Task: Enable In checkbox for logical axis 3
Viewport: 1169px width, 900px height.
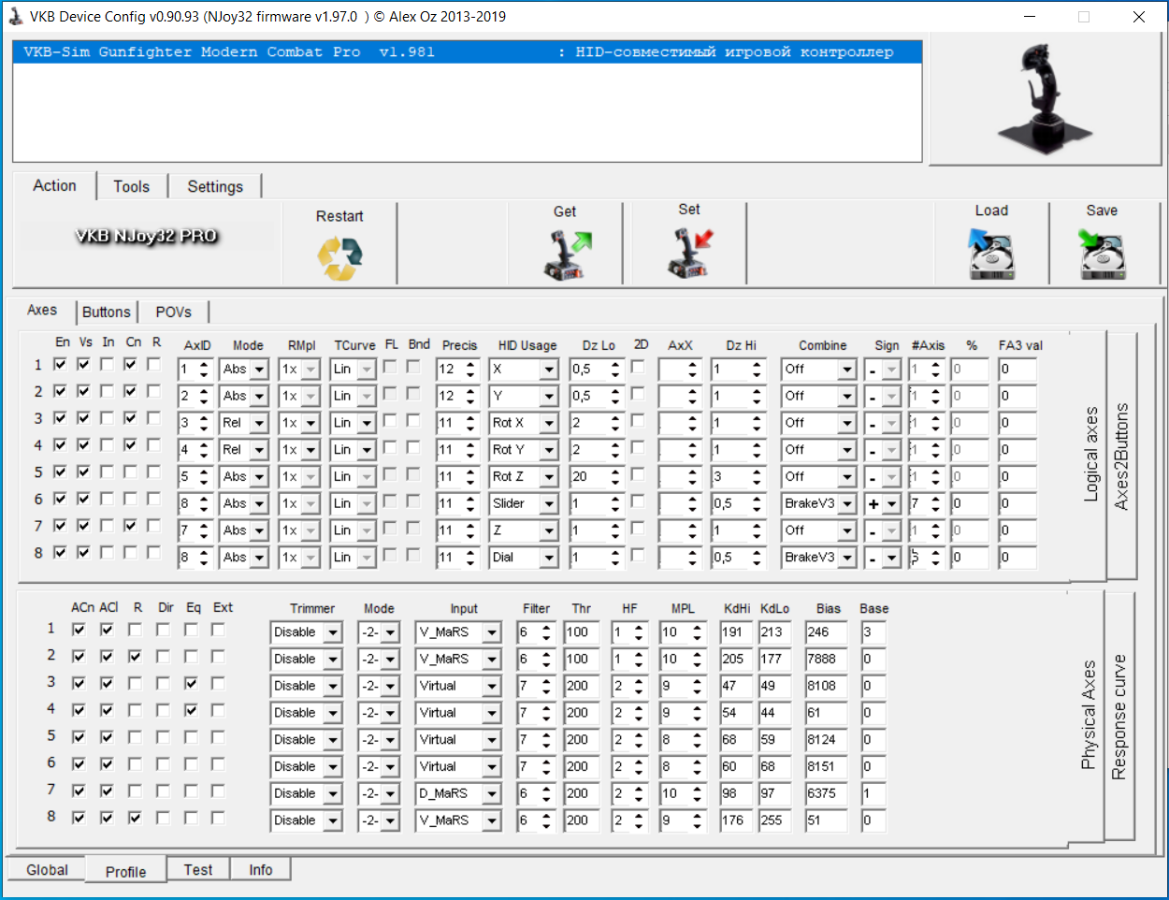Action: click(107, 418)
